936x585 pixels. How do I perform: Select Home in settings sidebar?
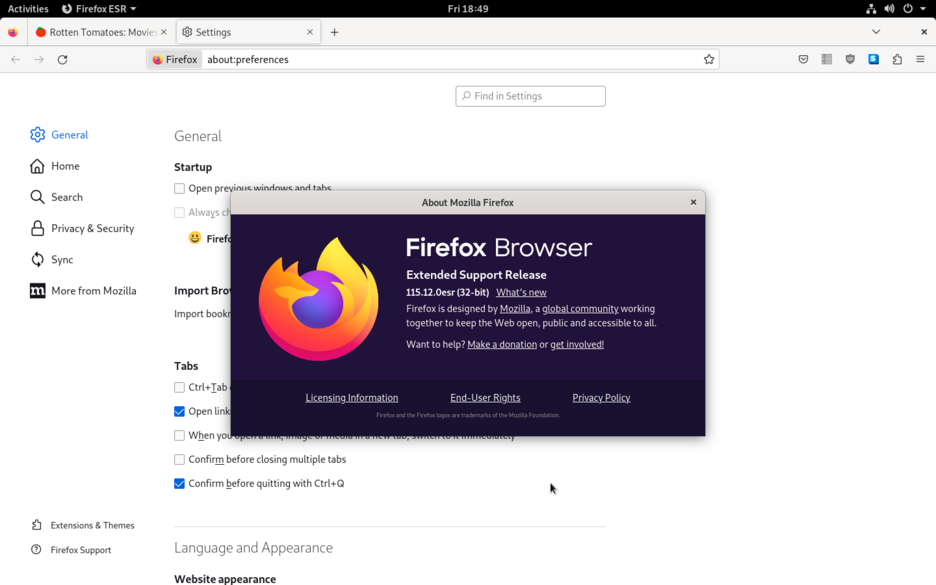(65, 166)
